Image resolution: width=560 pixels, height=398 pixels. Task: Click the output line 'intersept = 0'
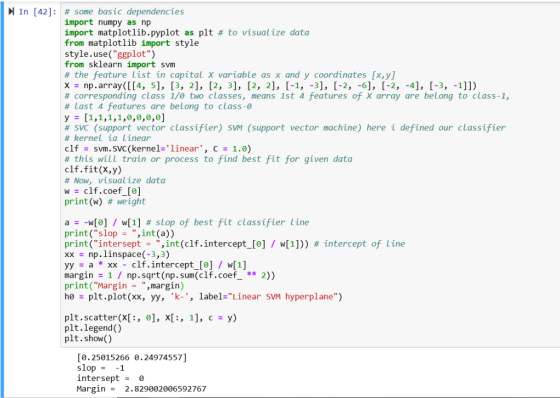(x=110, y=378)
